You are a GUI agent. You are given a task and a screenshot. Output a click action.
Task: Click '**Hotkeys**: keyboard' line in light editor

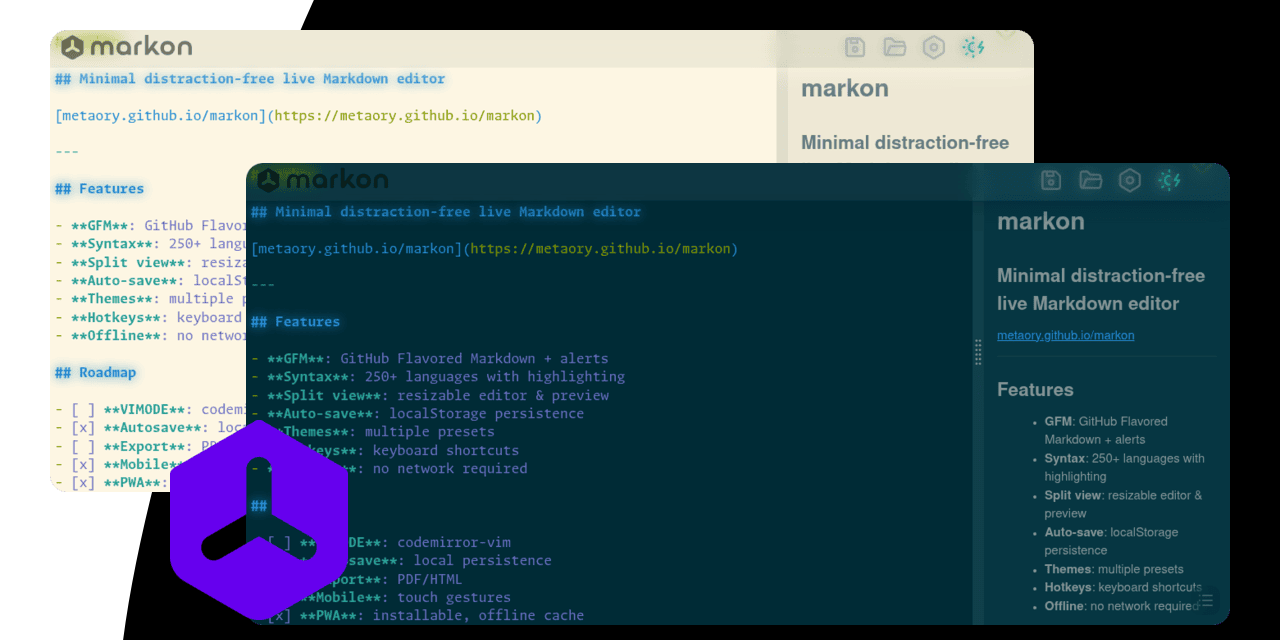150,318
